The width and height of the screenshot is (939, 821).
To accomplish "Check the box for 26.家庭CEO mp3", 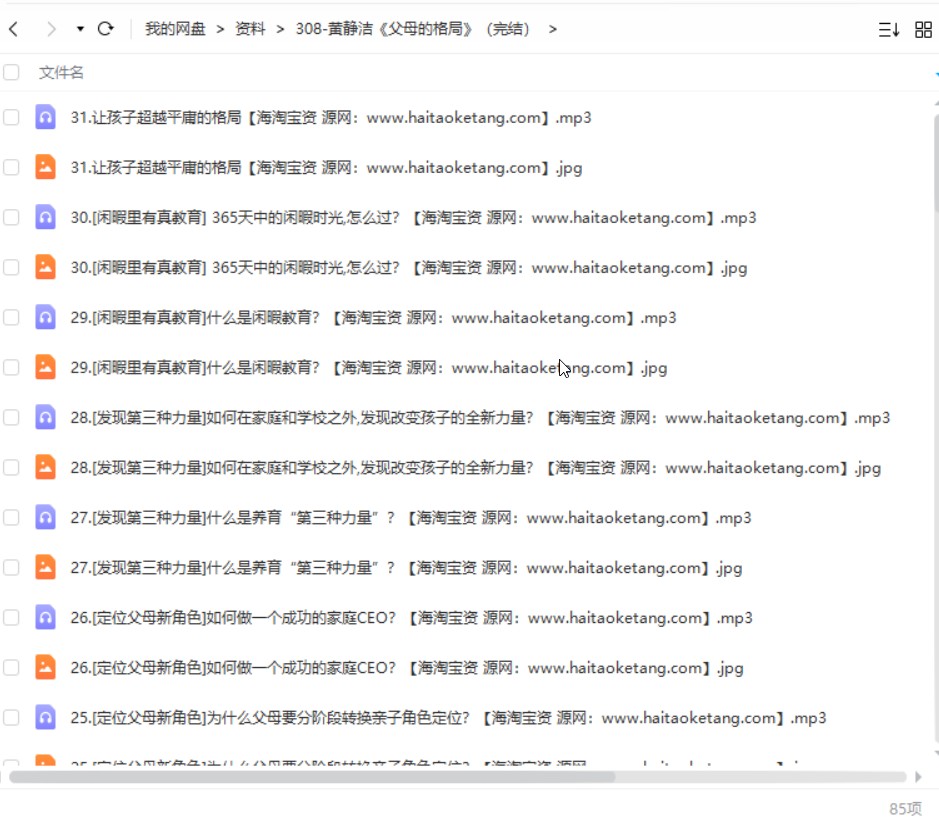I will [x=11, y=617].
